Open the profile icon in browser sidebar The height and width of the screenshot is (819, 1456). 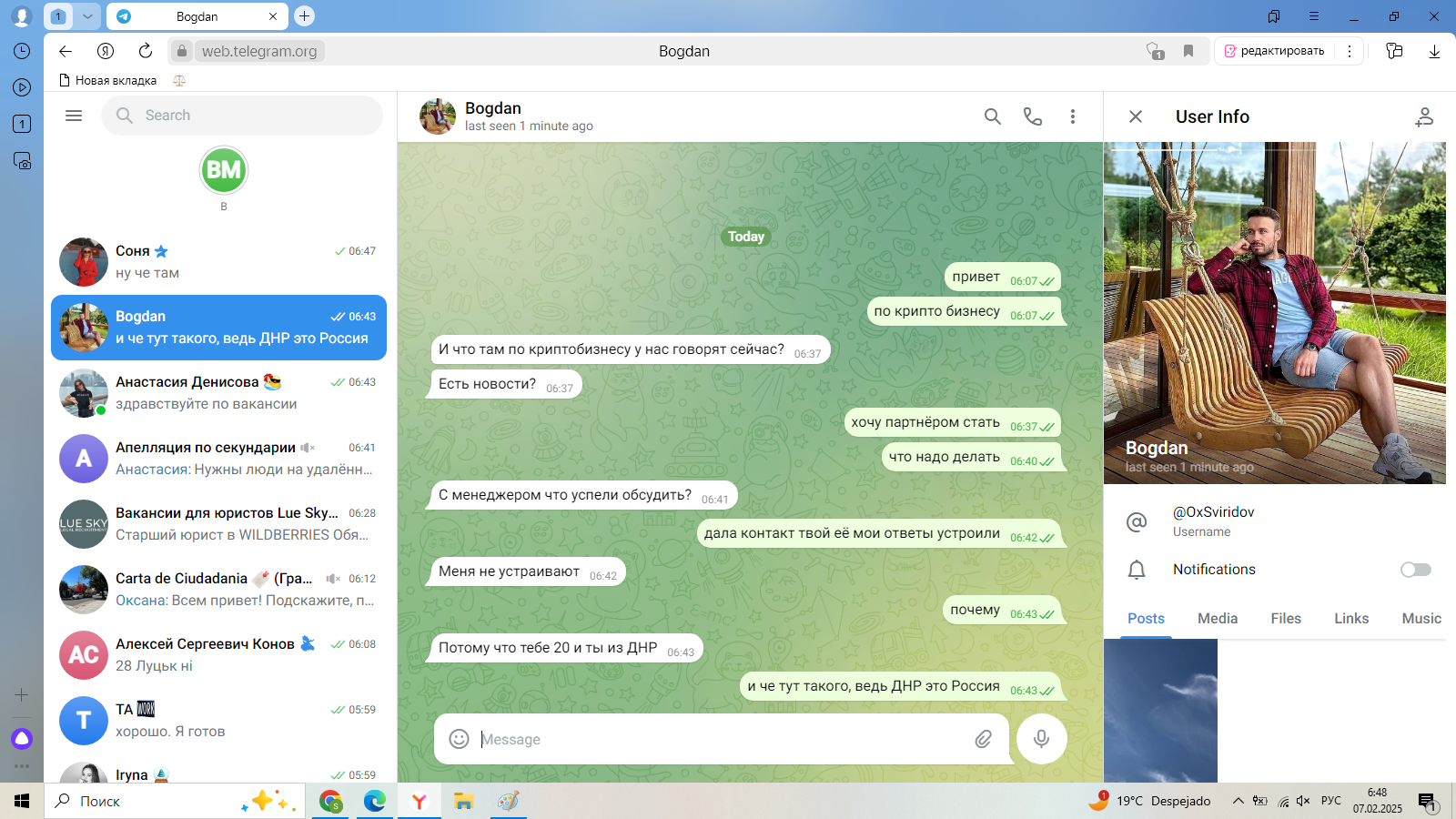tap(22, 16)
